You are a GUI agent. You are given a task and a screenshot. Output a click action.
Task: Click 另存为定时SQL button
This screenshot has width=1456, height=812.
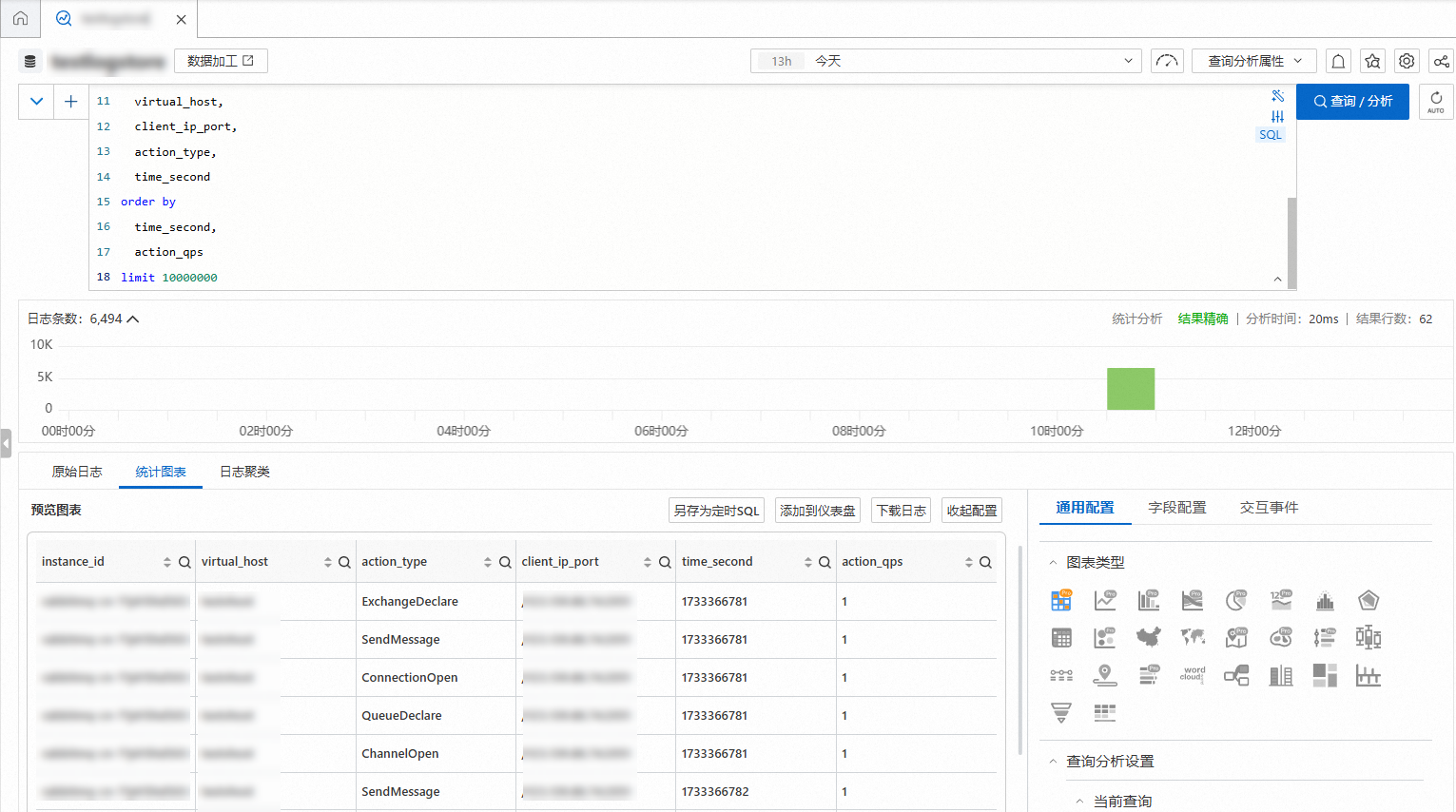pyautogui.click(x=717, y=511)
